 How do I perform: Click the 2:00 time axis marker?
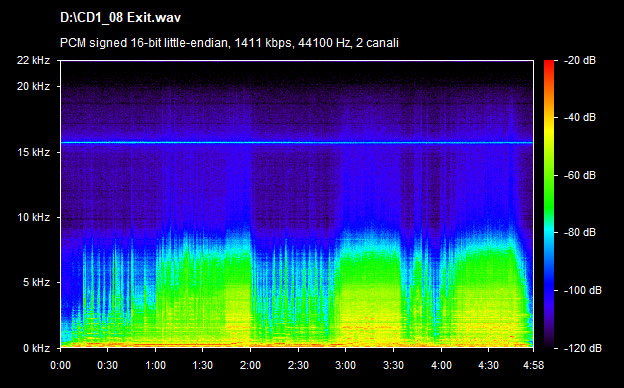pos(250,365)
